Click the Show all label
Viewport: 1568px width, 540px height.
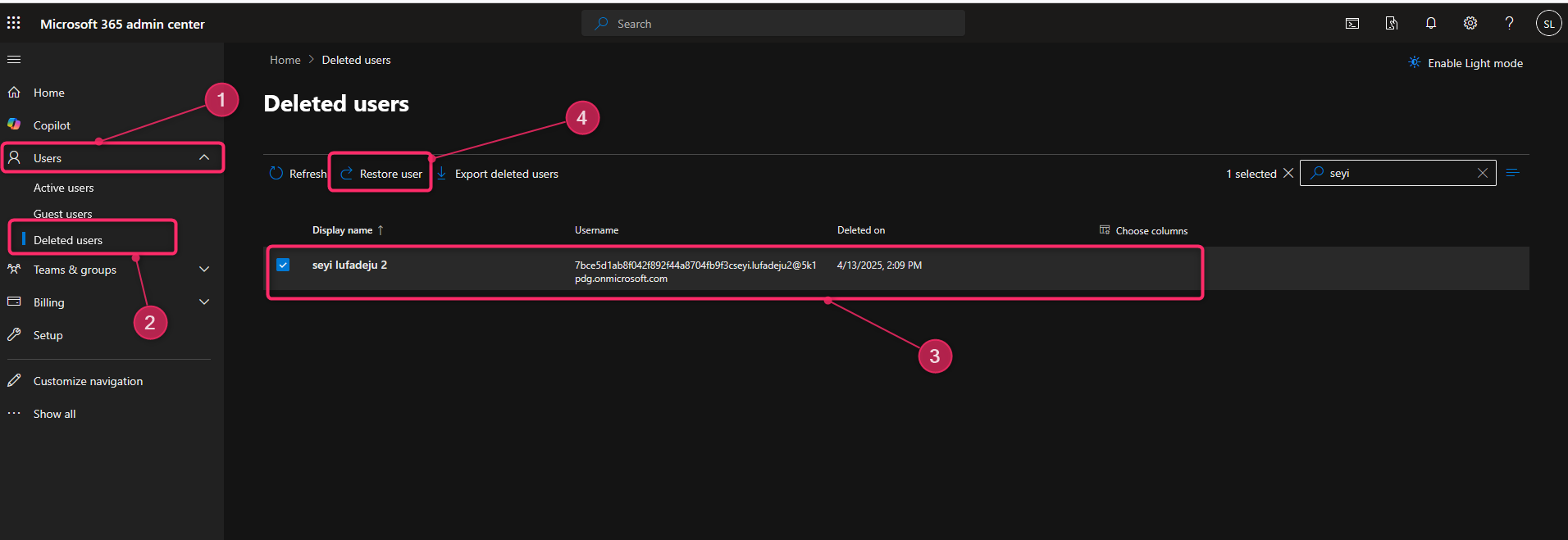54,414
